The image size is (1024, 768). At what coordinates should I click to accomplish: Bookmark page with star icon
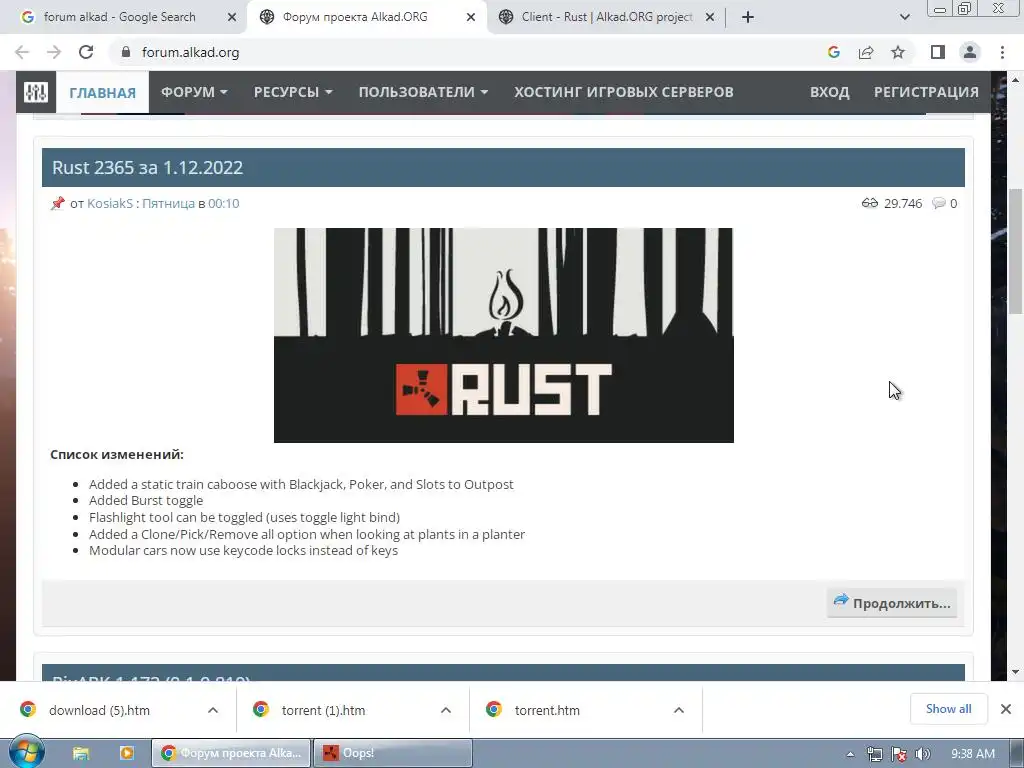pos(898,52)
